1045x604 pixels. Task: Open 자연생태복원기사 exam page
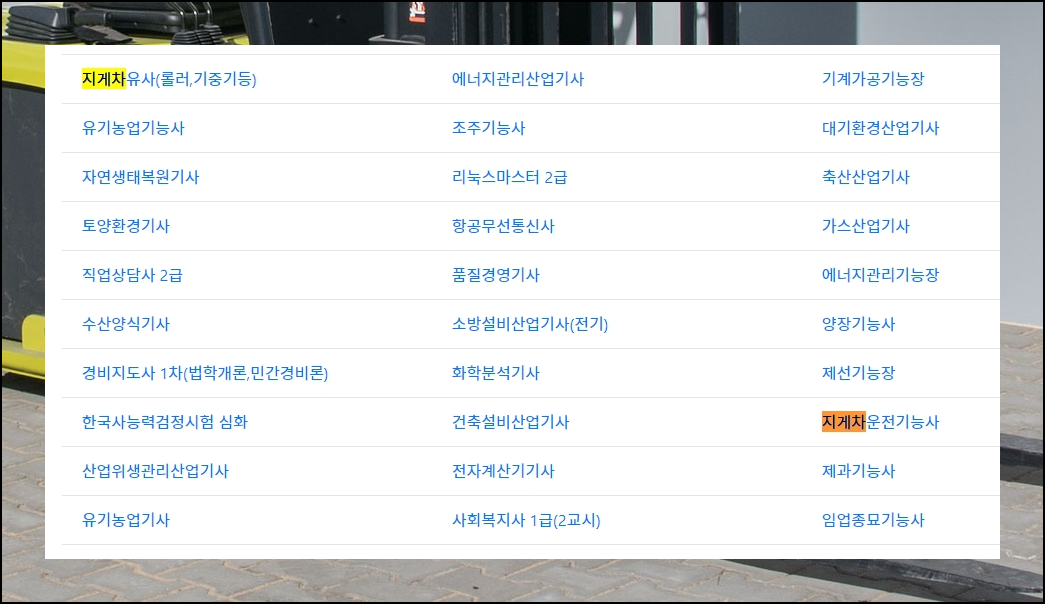tap(141, 177)
